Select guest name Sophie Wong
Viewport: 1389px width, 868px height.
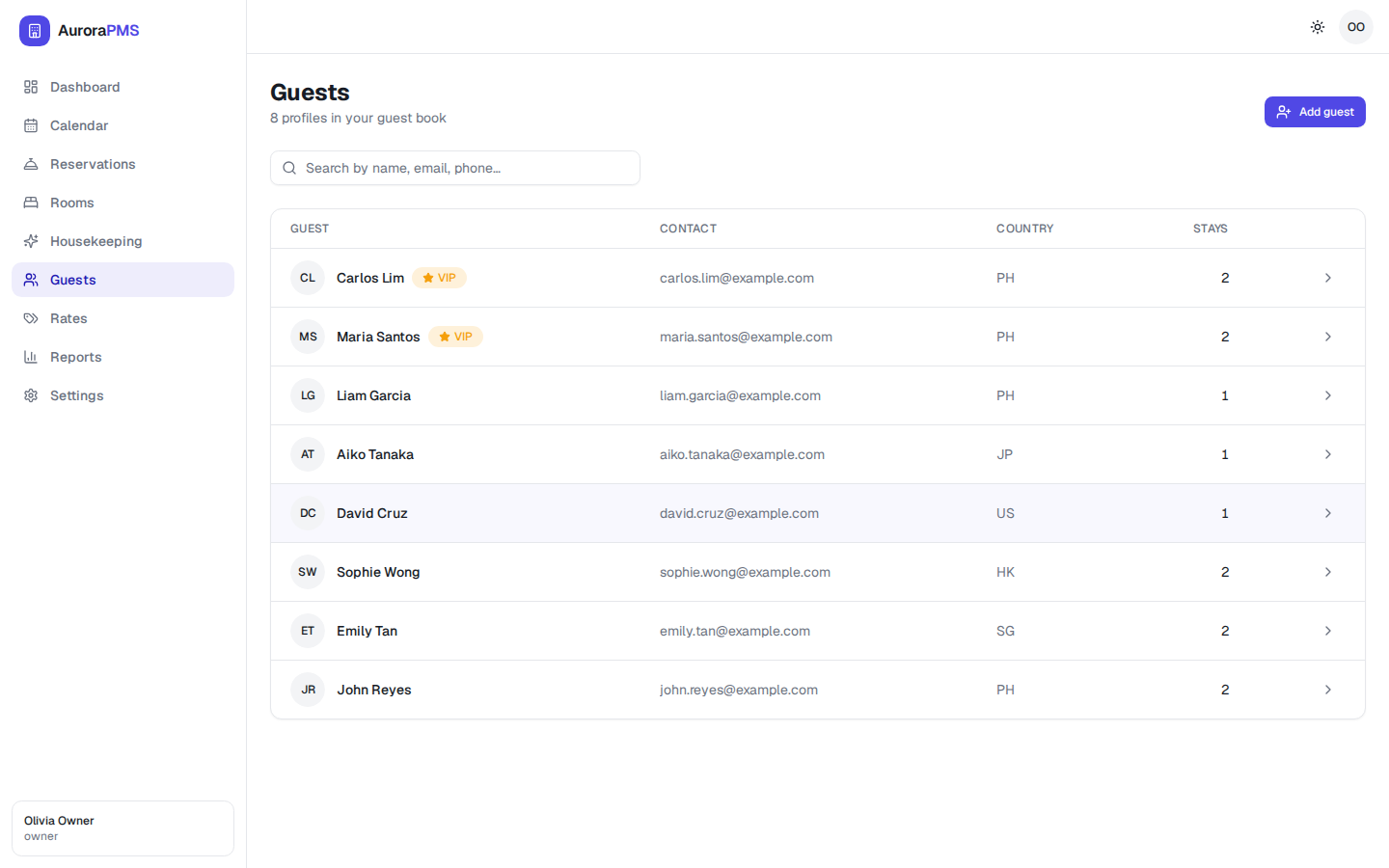tap(378, 572)
